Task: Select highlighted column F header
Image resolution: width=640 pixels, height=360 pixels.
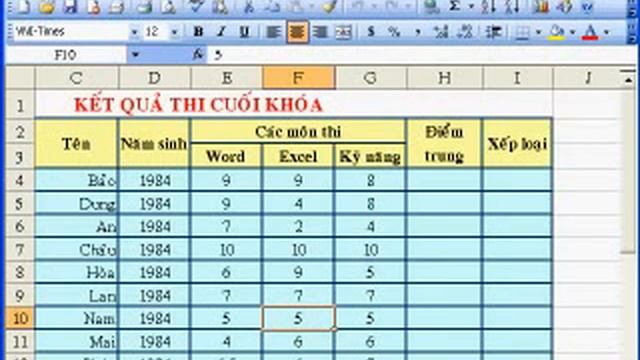Action: (x=299, y=78)
